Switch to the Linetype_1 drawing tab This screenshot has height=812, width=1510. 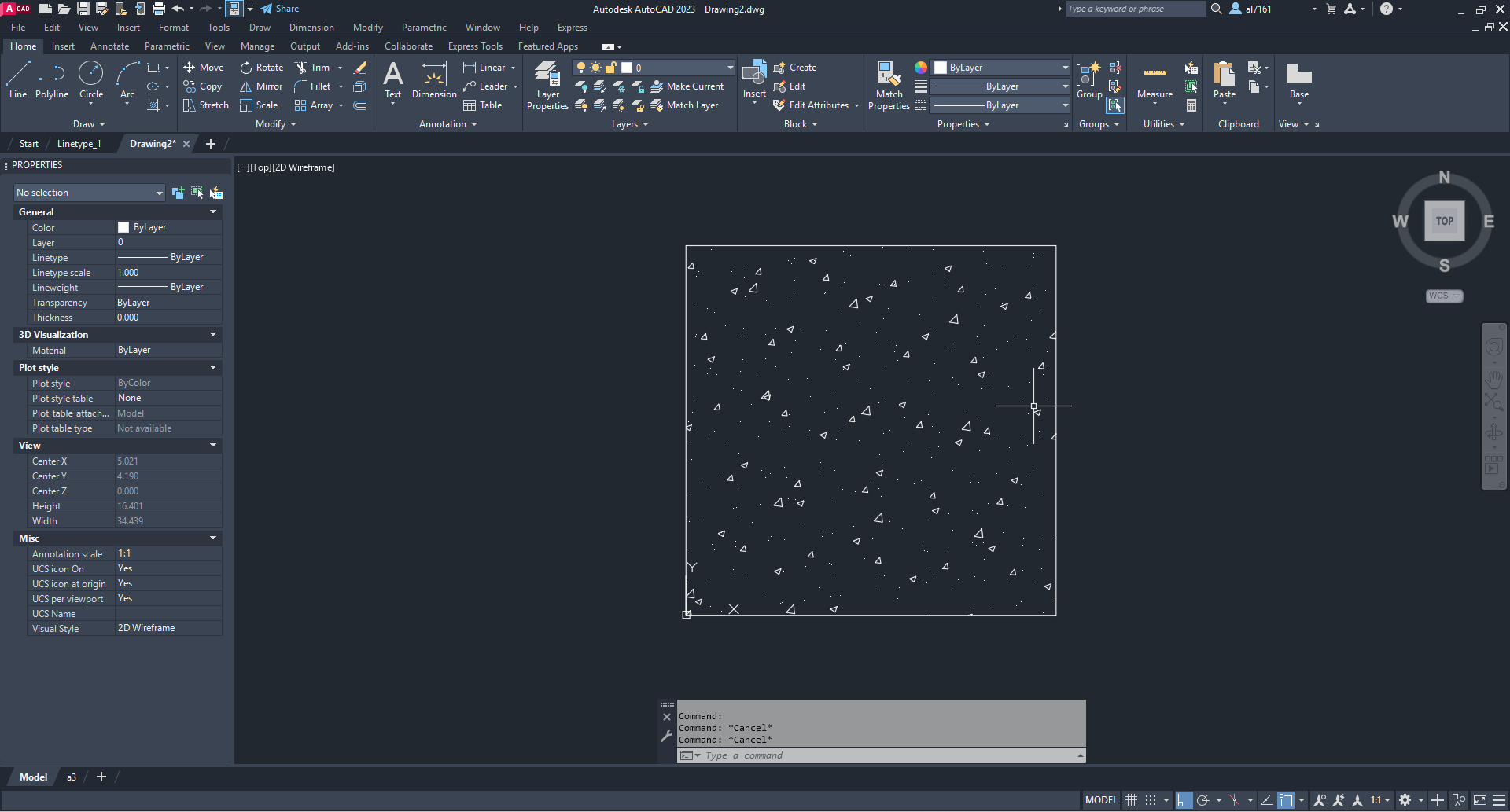[x=79, y=144]
